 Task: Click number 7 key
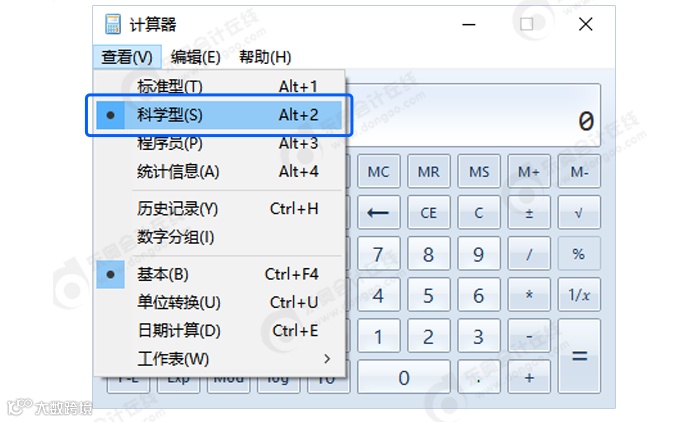[379, 254]
